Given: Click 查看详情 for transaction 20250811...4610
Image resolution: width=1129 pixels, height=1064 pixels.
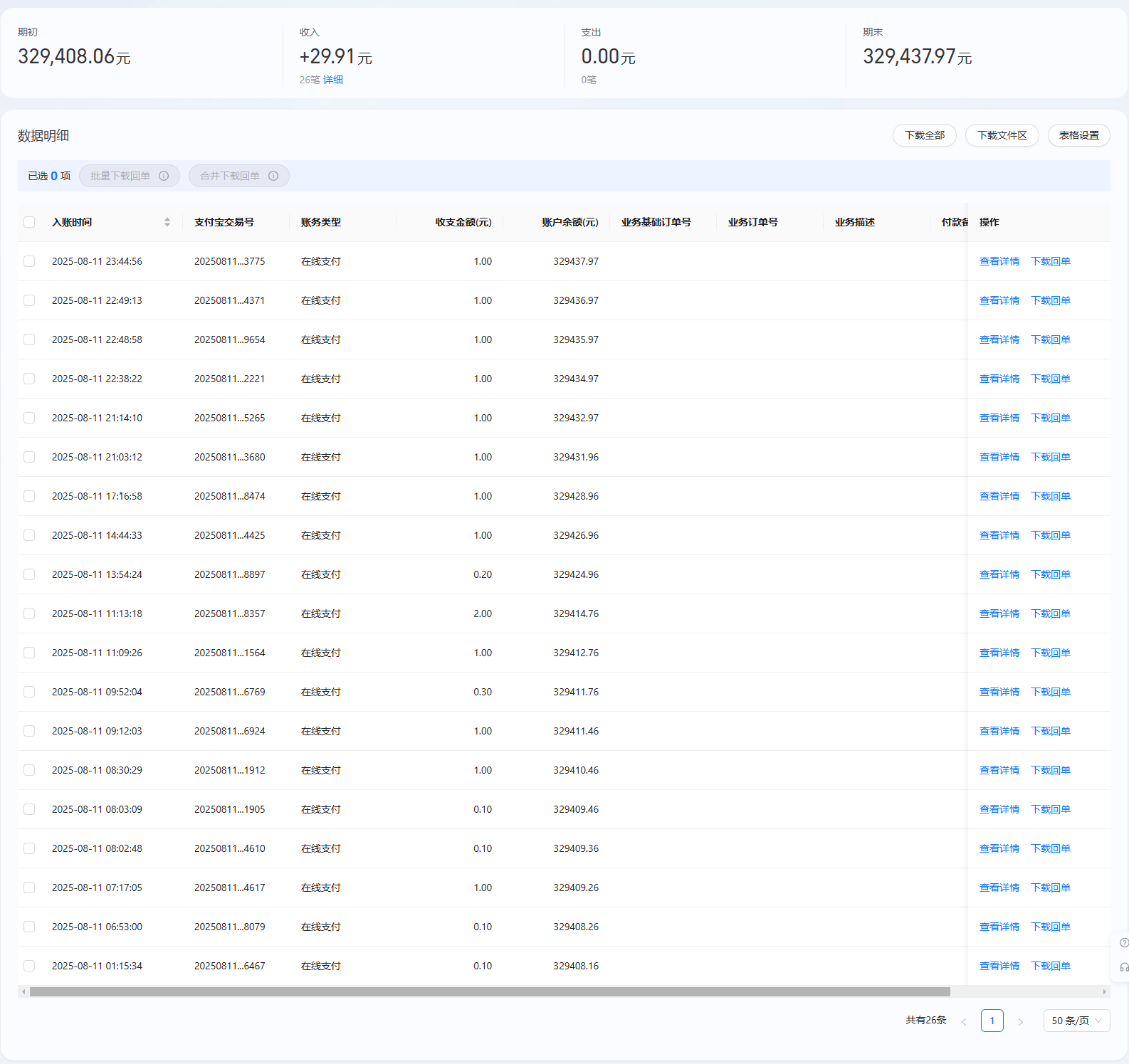Looking at the screenshot, I should [x=999, y=848].
